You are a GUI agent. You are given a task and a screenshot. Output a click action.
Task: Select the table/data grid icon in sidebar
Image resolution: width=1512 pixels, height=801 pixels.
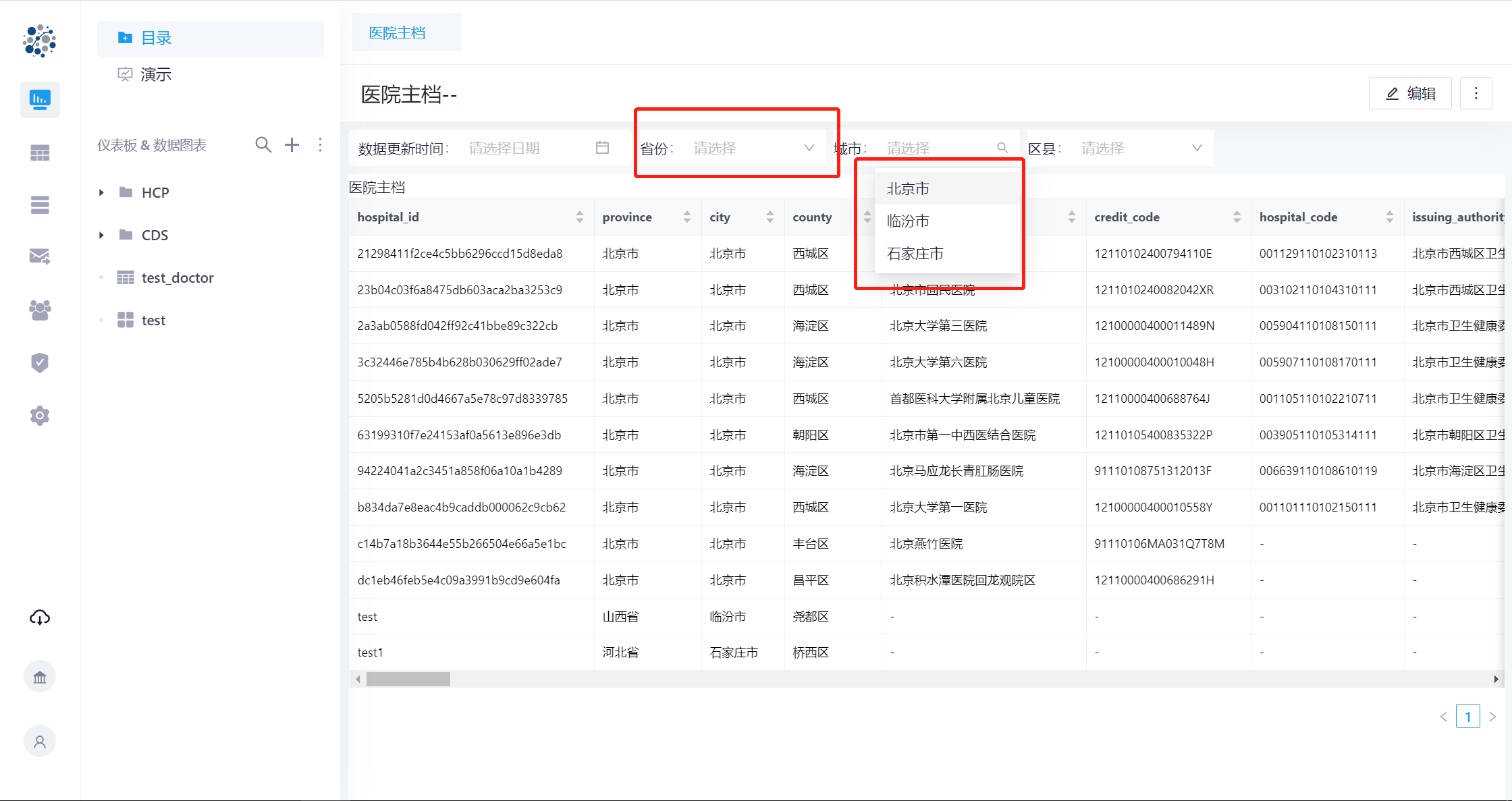(x=40, y=152)
